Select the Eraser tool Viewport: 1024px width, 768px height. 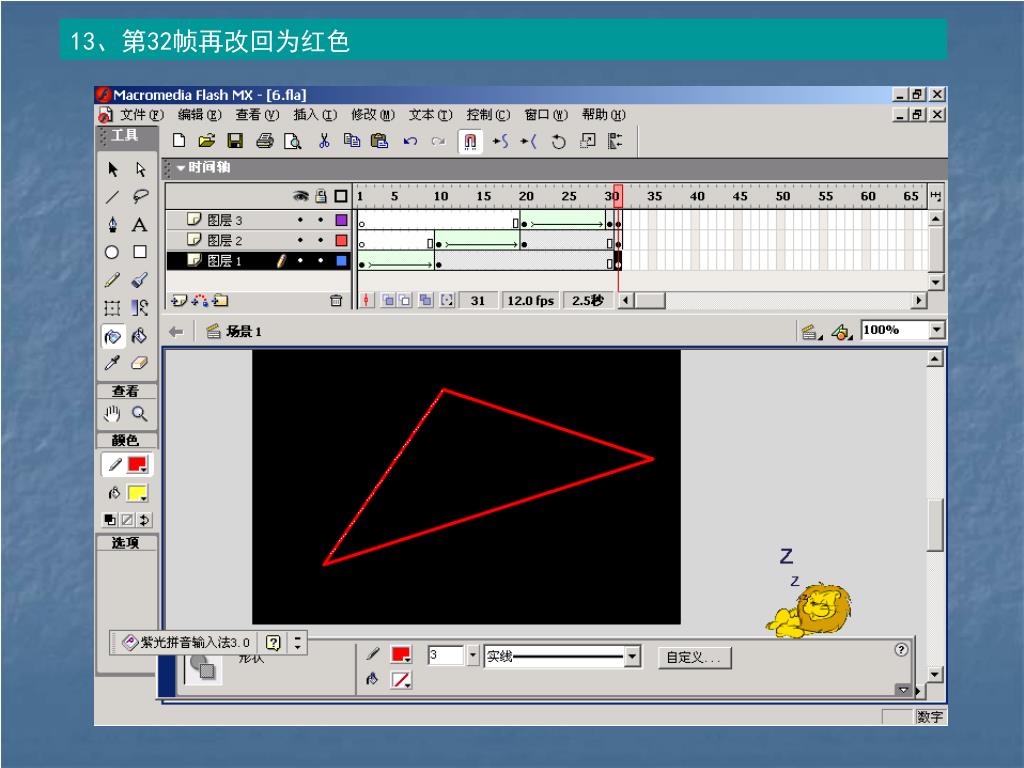pos(140,363)
